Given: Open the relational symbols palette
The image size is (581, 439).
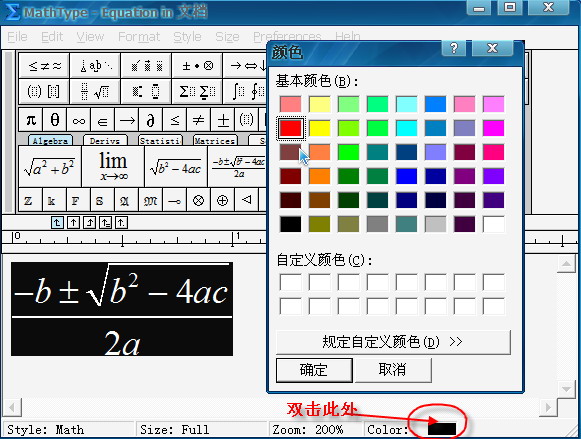Looking at the screenshot, I should [x=44, y=66].
